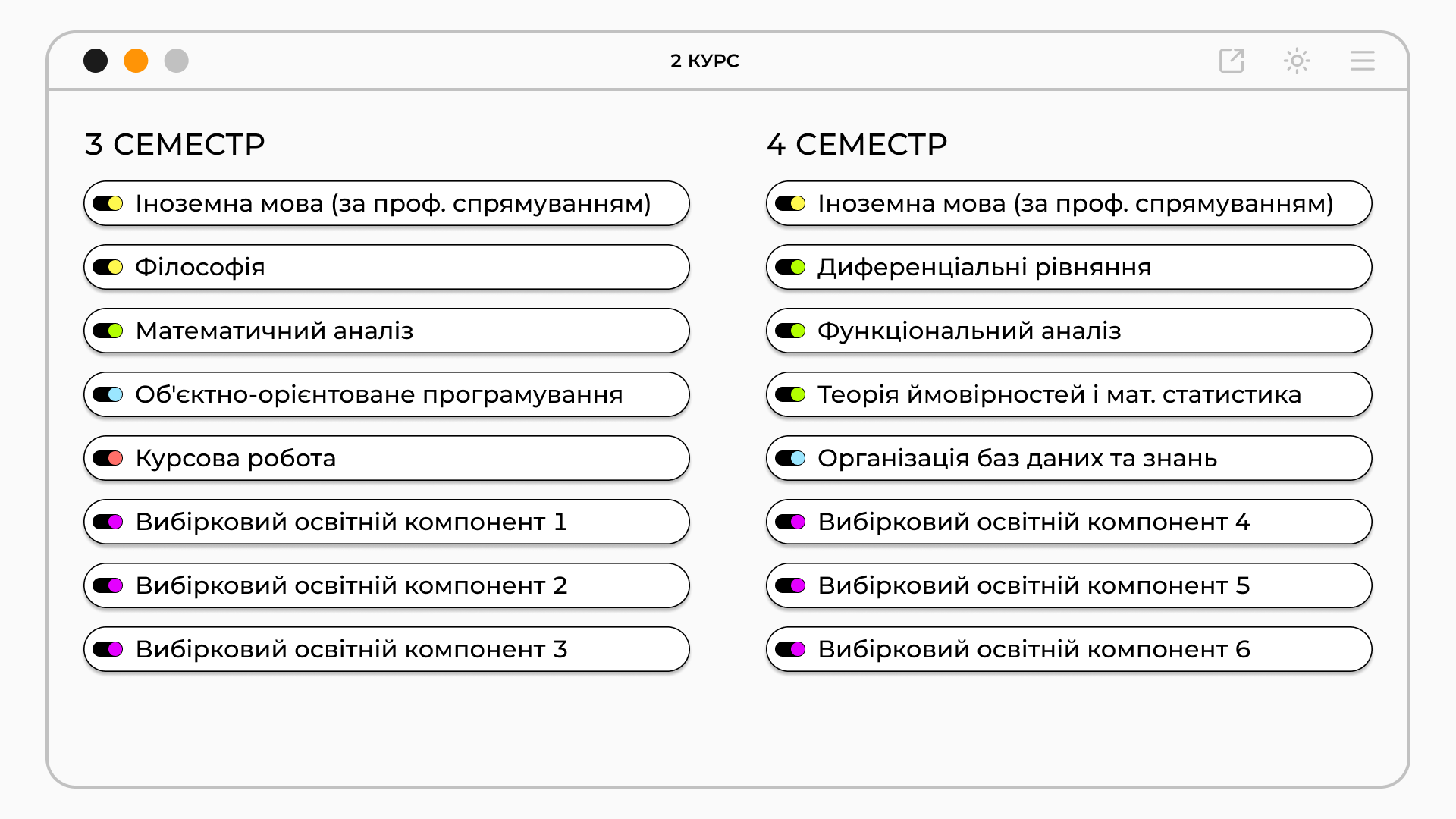Select Функціональний аналіз course
Image resolution: width=1456 pixels, height=819 pixels.
(x=1069, y=331)
